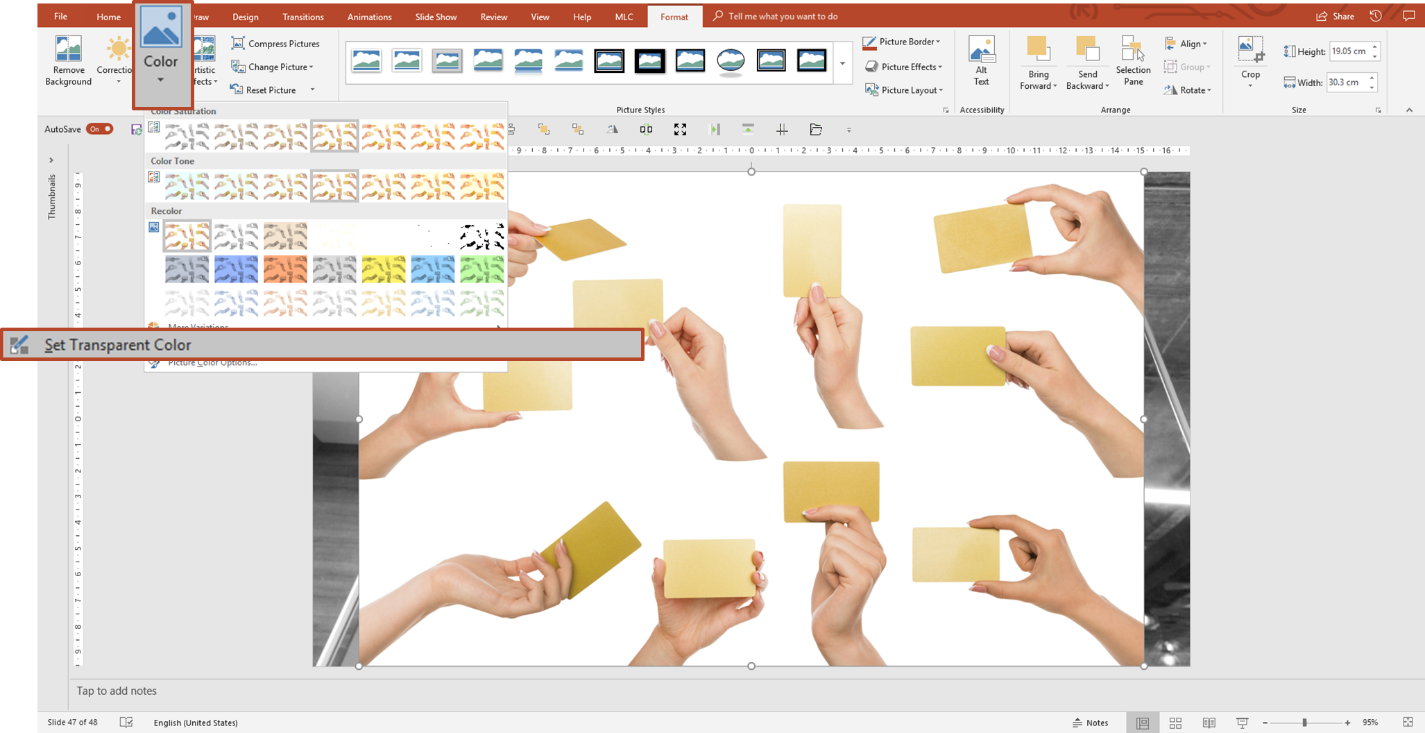Image resolution: width=1425 pixels, height=733 pixels.
Task: Expand the Reset Picture arrow
Action: tap(312, 90)
